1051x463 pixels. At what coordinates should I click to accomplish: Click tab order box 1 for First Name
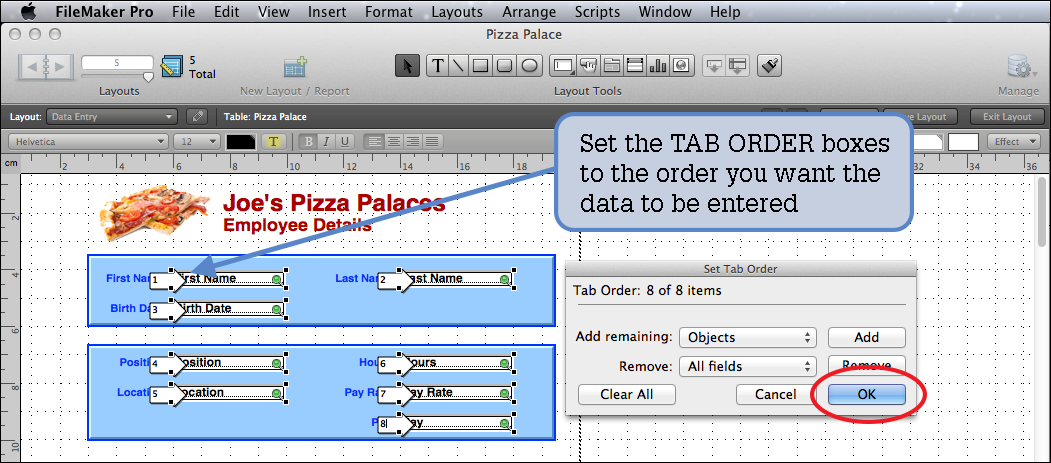(x=160, y=280)
